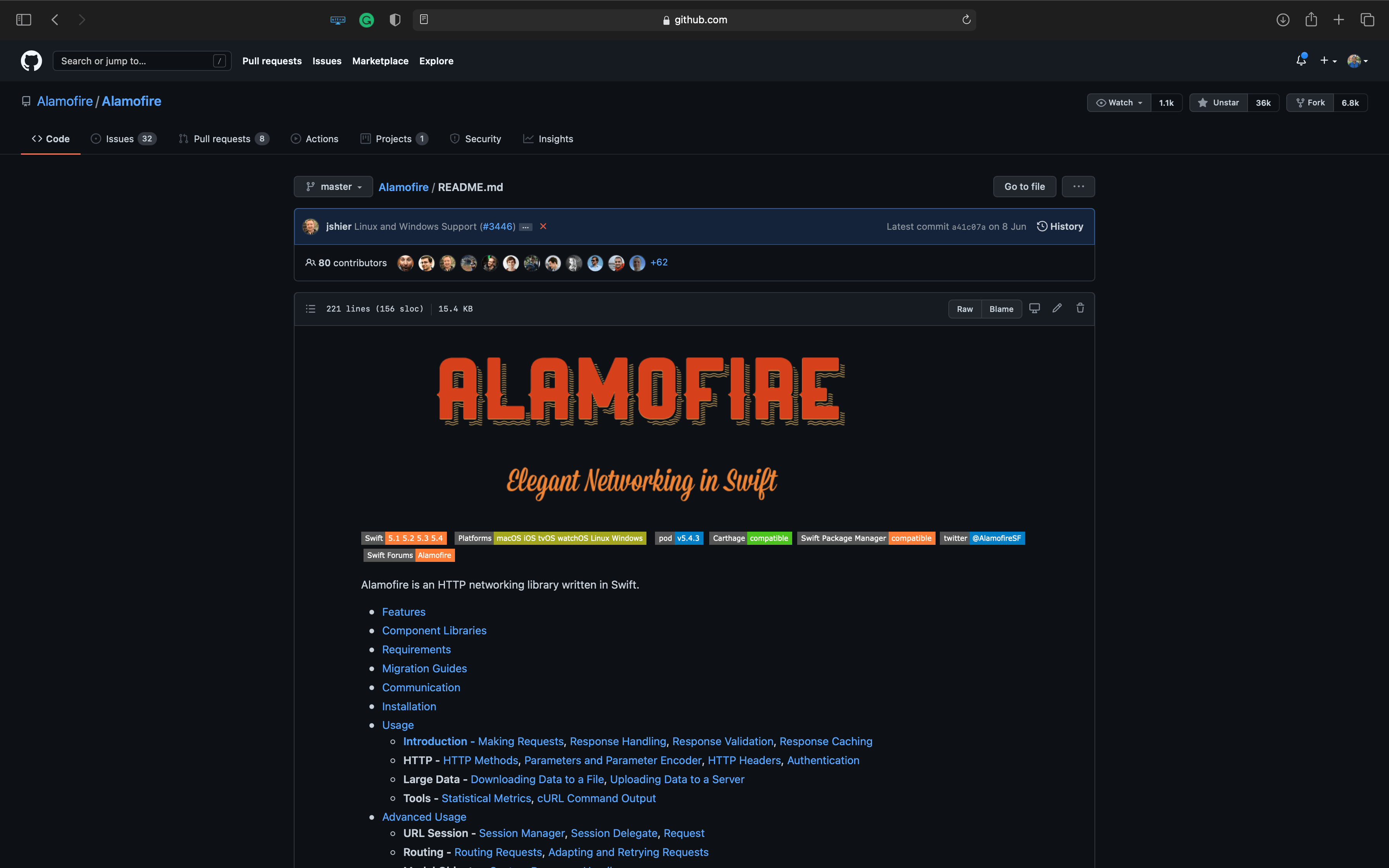Viewport: 1389px width, 868px height.
Task: Open the master branch selector
Action: (333, 186)
